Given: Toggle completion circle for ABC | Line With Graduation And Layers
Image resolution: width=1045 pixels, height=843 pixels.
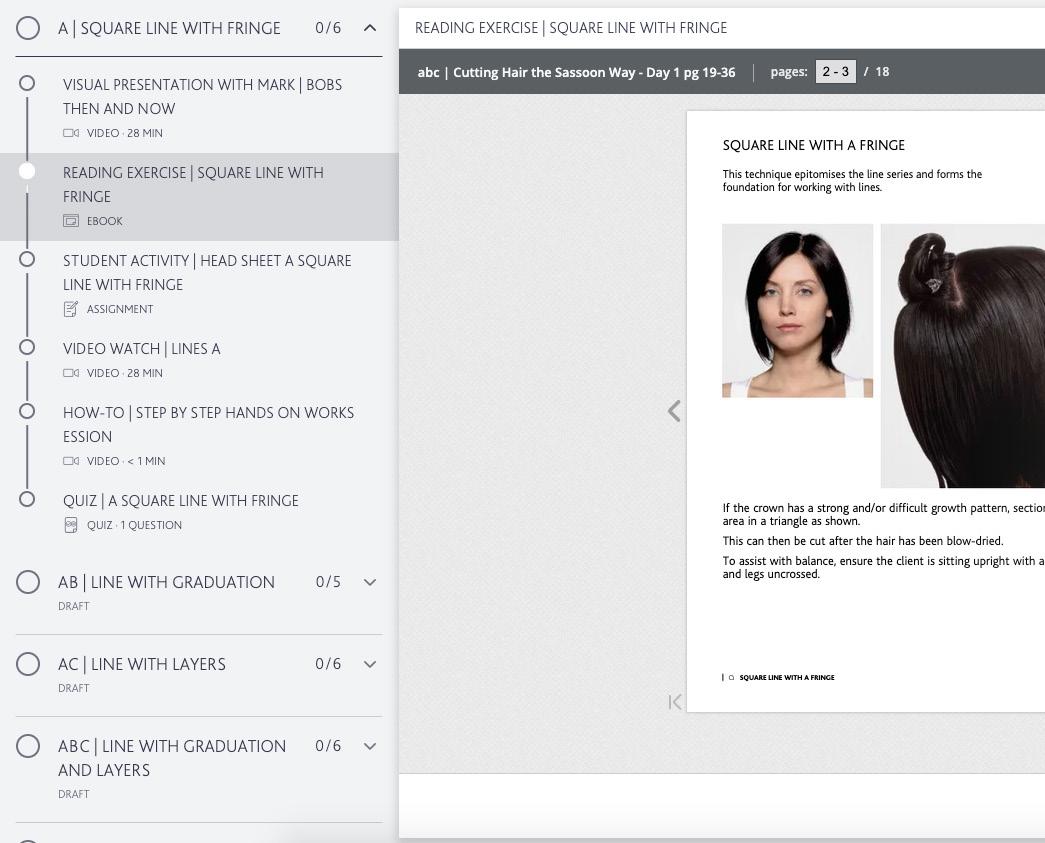Looking at the screenshot, I should pos(28,746).
